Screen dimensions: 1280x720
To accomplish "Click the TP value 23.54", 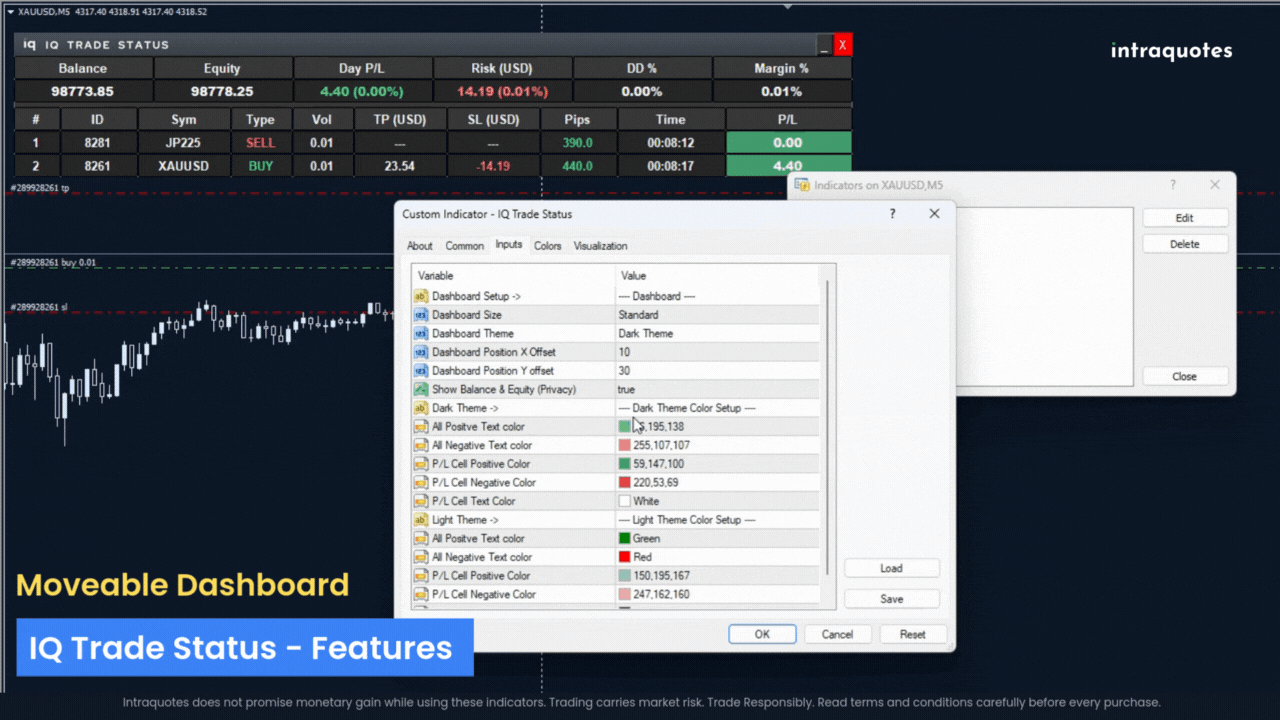I will (x=399, y=166).
